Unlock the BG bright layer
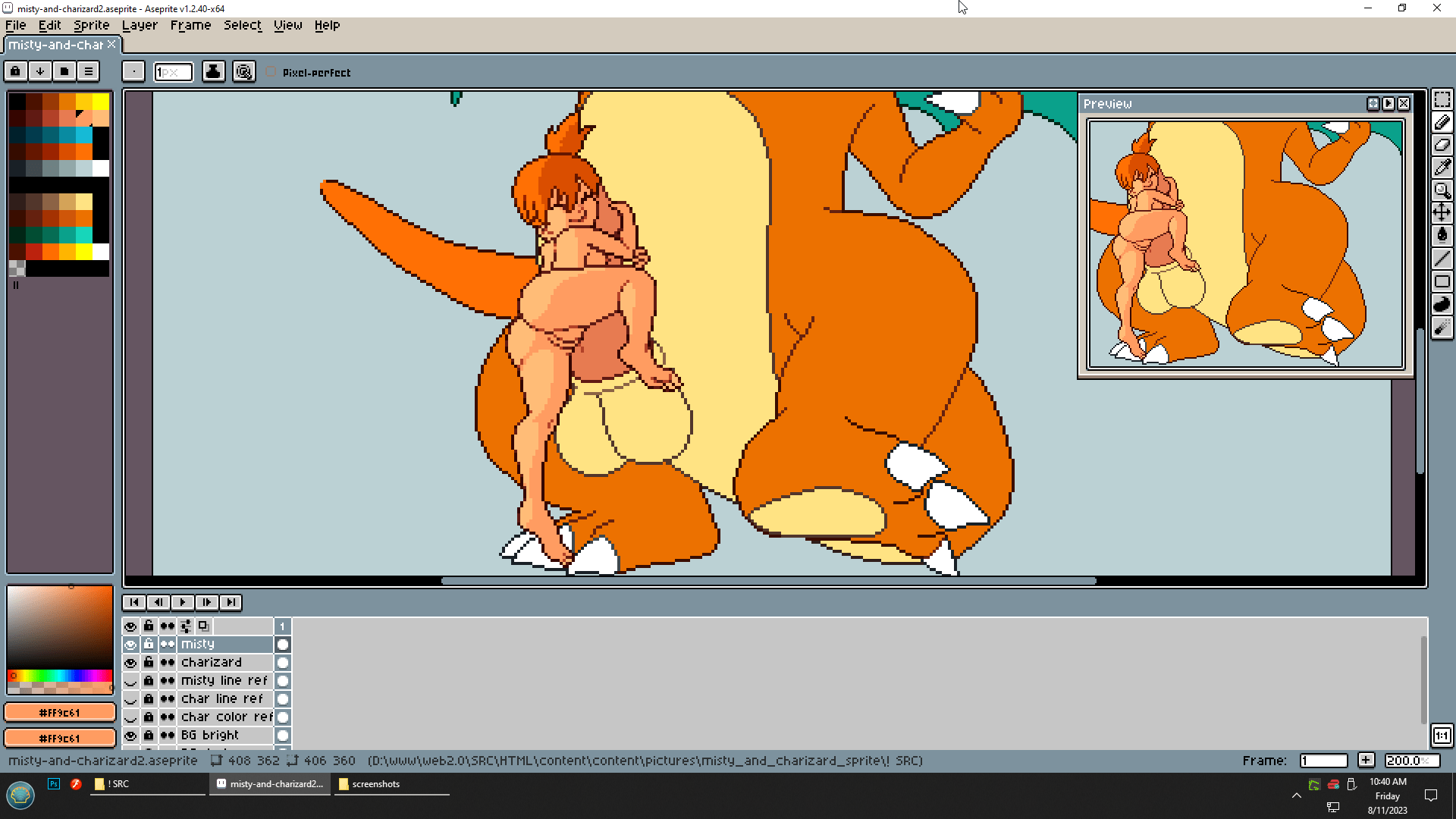Screen dimensions: 1456x819 click(149, 736)
